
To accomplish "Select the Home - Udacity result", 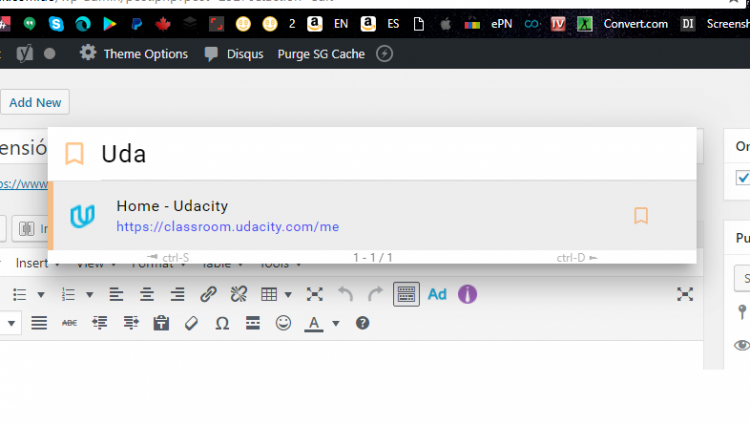I will [x=372, y=216].
